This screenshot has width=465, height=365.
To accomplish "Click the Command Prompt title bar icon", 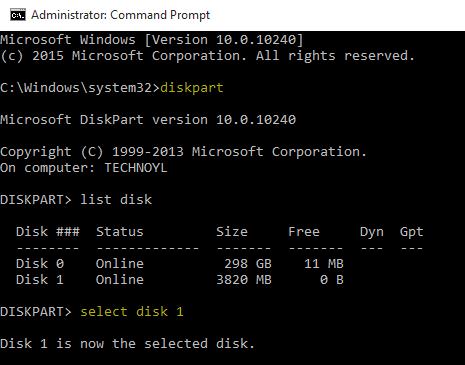I will tap(18, 15).
